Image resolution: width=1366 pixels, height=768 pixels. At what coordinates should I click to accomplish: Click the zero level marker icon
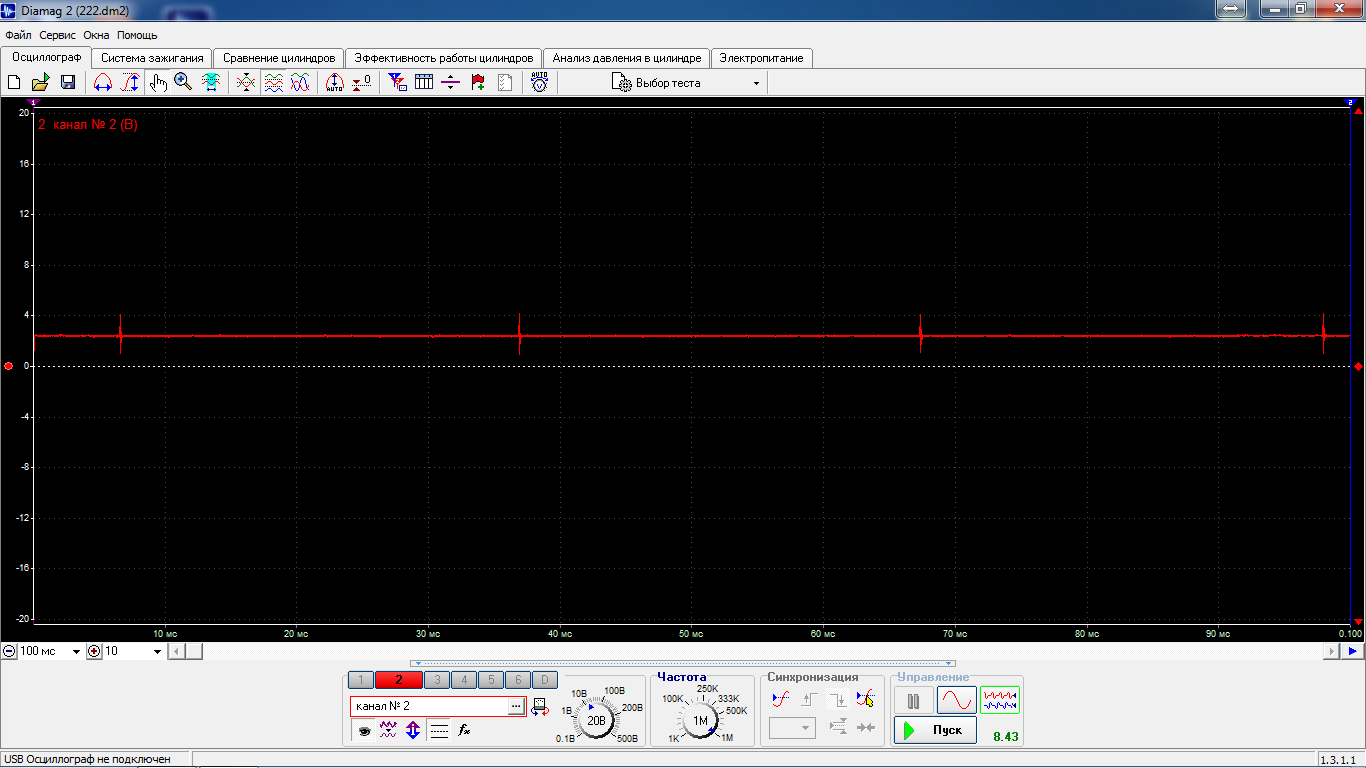coord(362,83)
